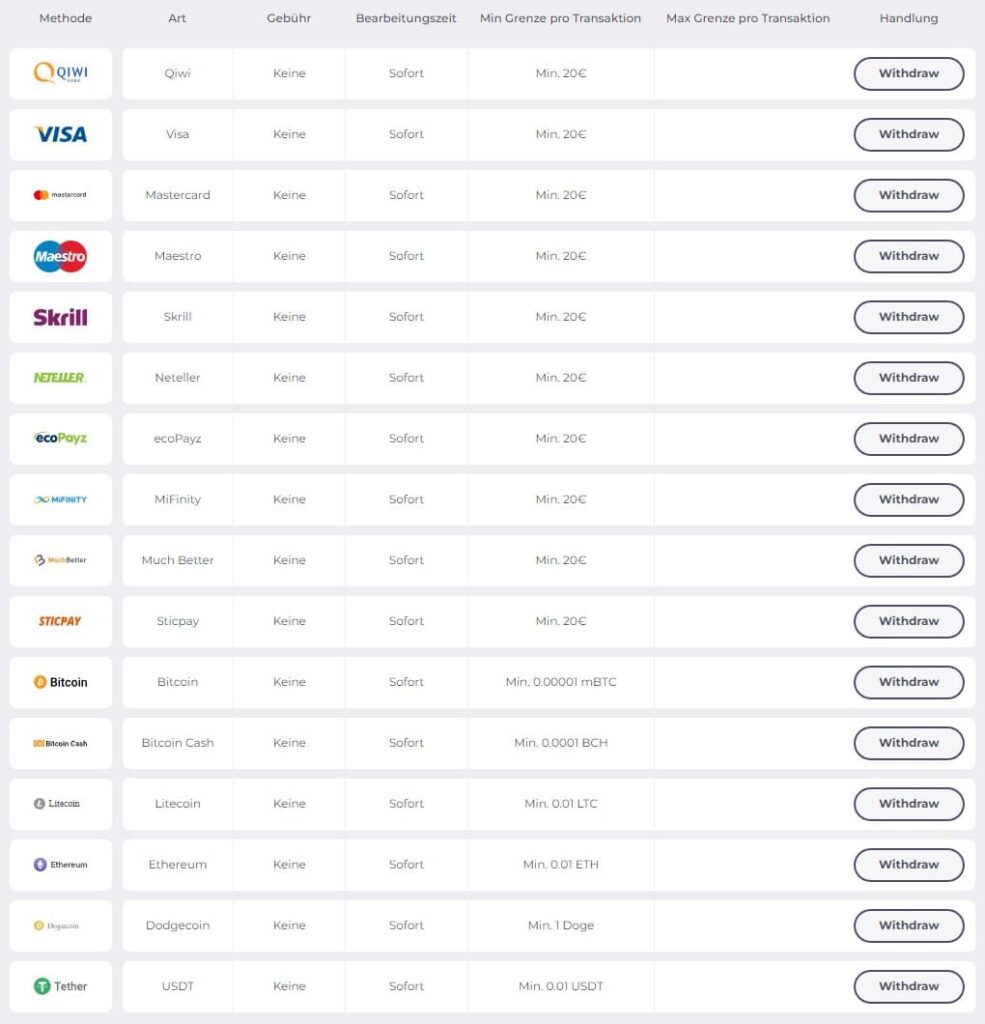Select the Bearbeitungszeit column header
The height and width of the screenshot is (1024, 985).
406,18
